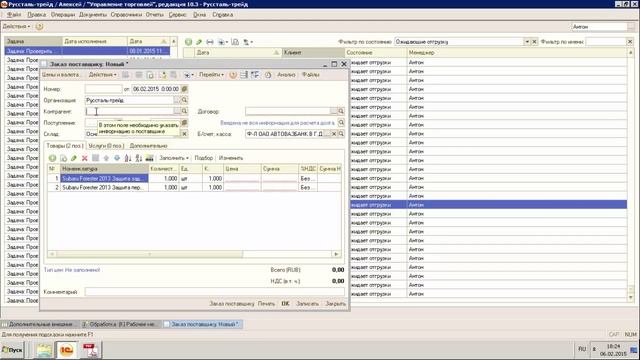Clear the Фильтр по имени filter with X
The image size is (640, 360).
click(x=630, y=42)
